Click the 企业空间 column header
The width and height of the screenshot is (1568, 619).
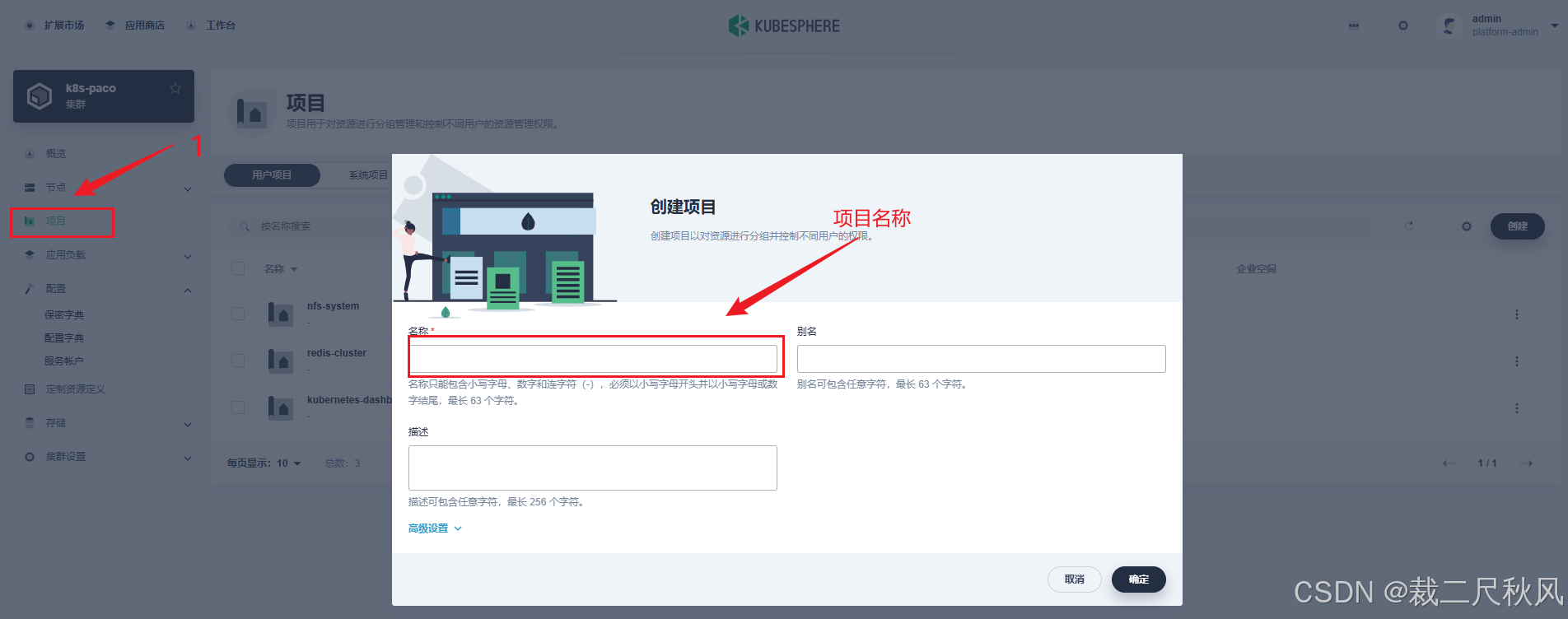[1257, 269]
